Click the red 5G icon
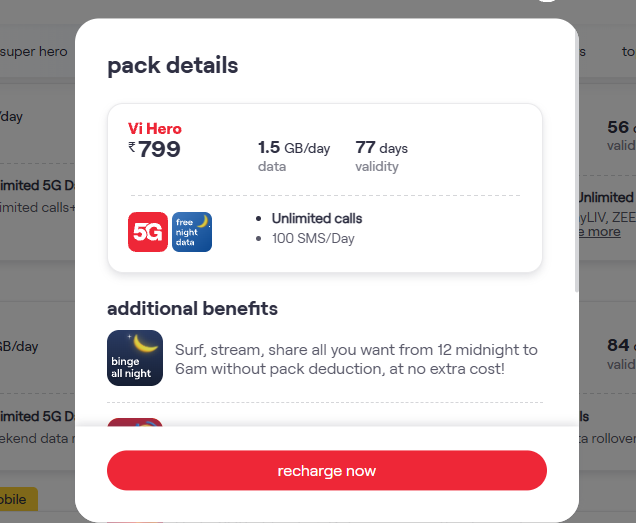Image resolution: width=636 pixels, height=523 pixels. pyautogui.click(x=148, y=232)
